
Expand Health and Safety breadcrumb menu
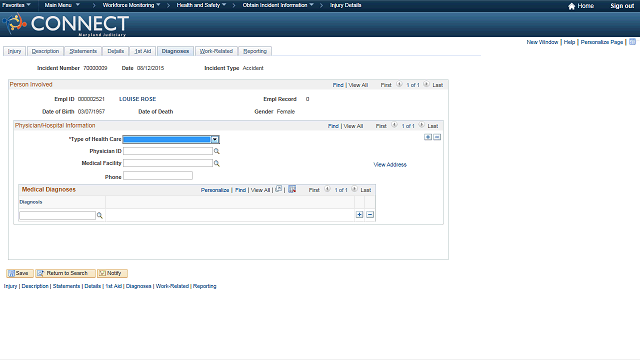pos(201,5)
